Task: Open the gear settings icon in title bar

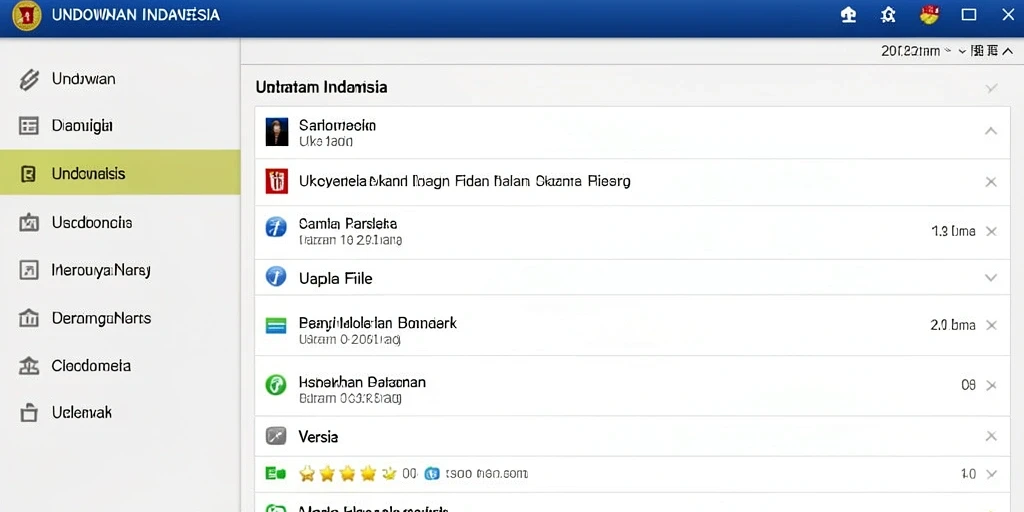Action: [x=888, y=15]
